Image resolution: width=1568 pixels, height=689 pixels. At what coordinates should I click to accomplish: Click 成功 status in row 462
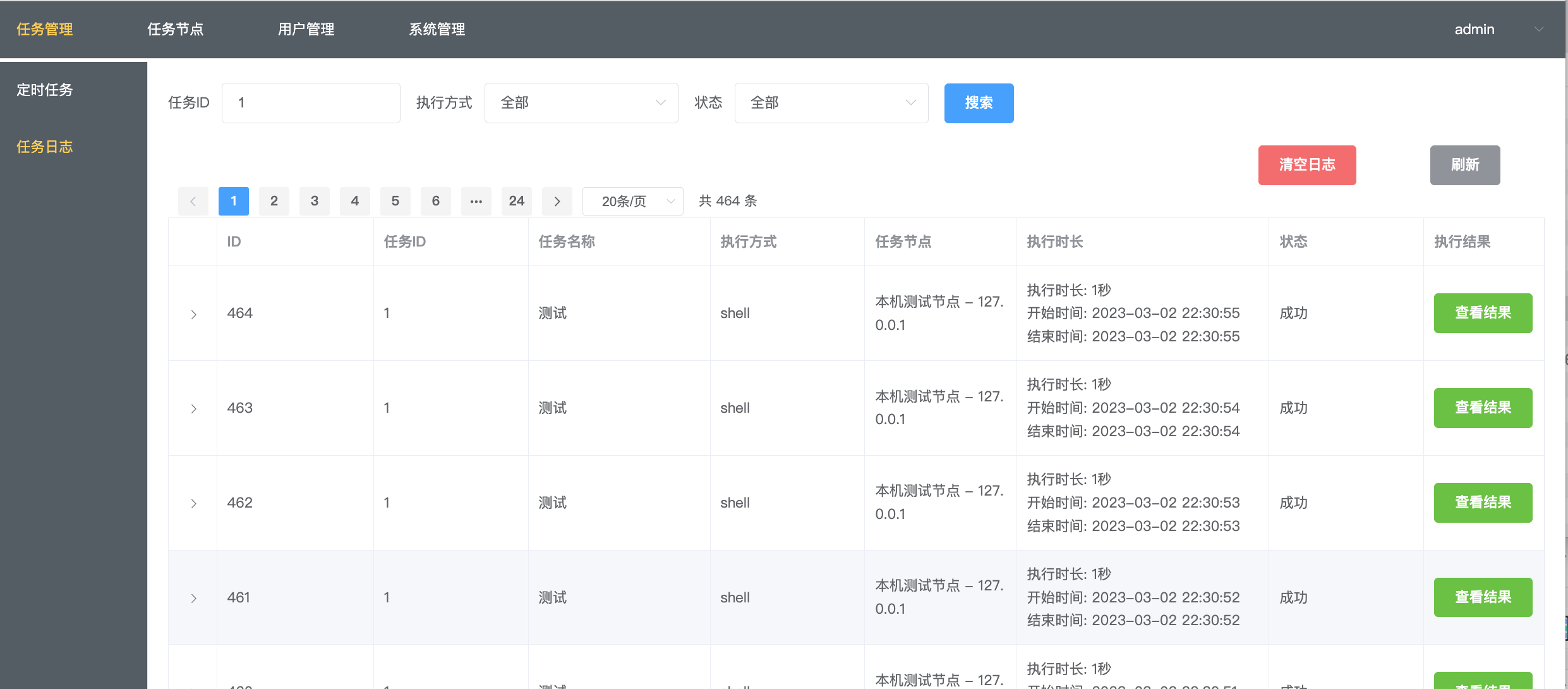[1293, 503]
